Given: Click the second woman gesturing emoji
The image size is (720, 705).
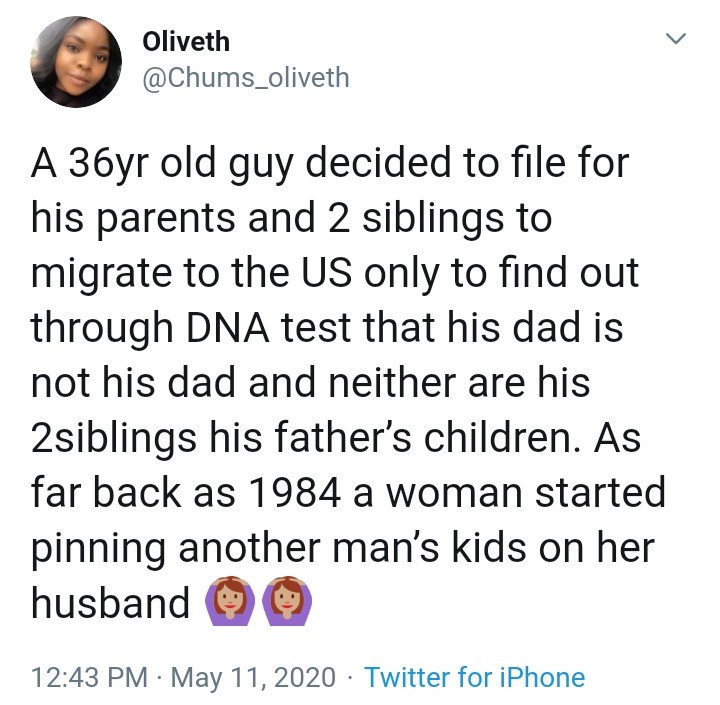Looking at the screenshot, I should [283, 601].
